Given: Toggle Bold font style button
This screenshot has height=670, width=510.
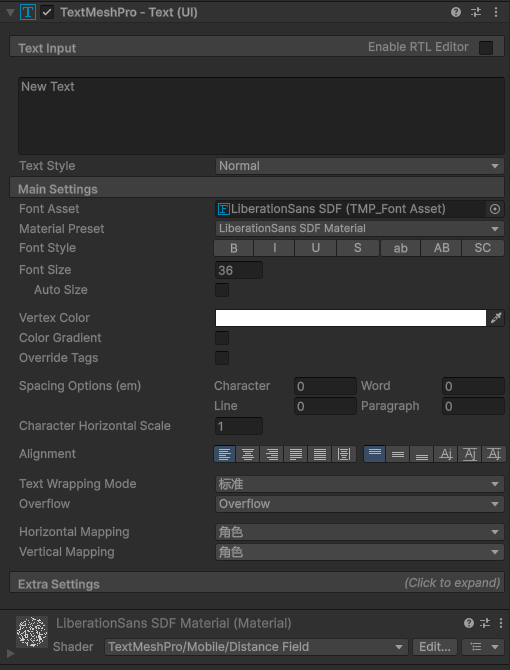Looking at the screenshot, I should [233, 248].
